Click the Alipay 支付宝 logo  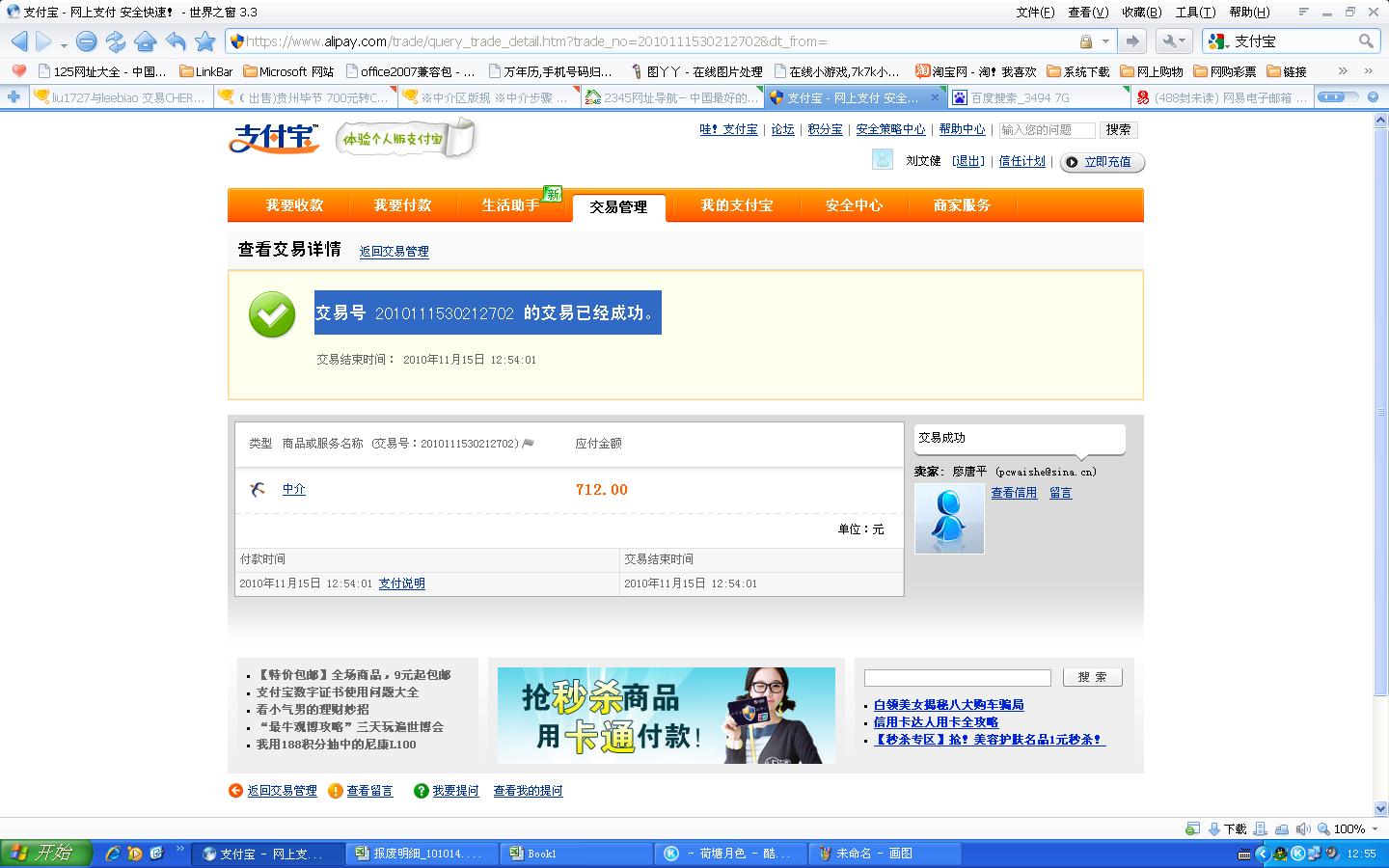point(273,135)
